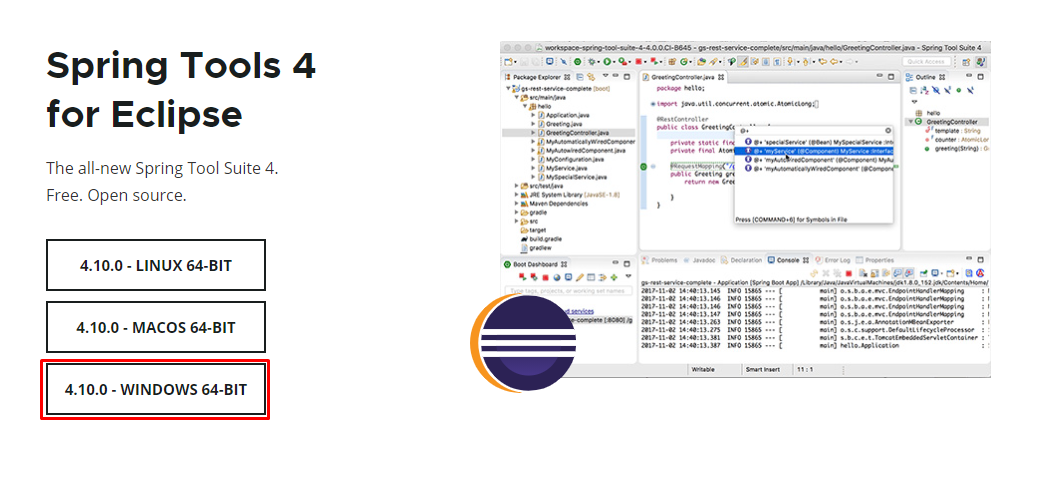
Task: Download the 4.10.0 Linux 64-bit build
Action: (156, 265)
